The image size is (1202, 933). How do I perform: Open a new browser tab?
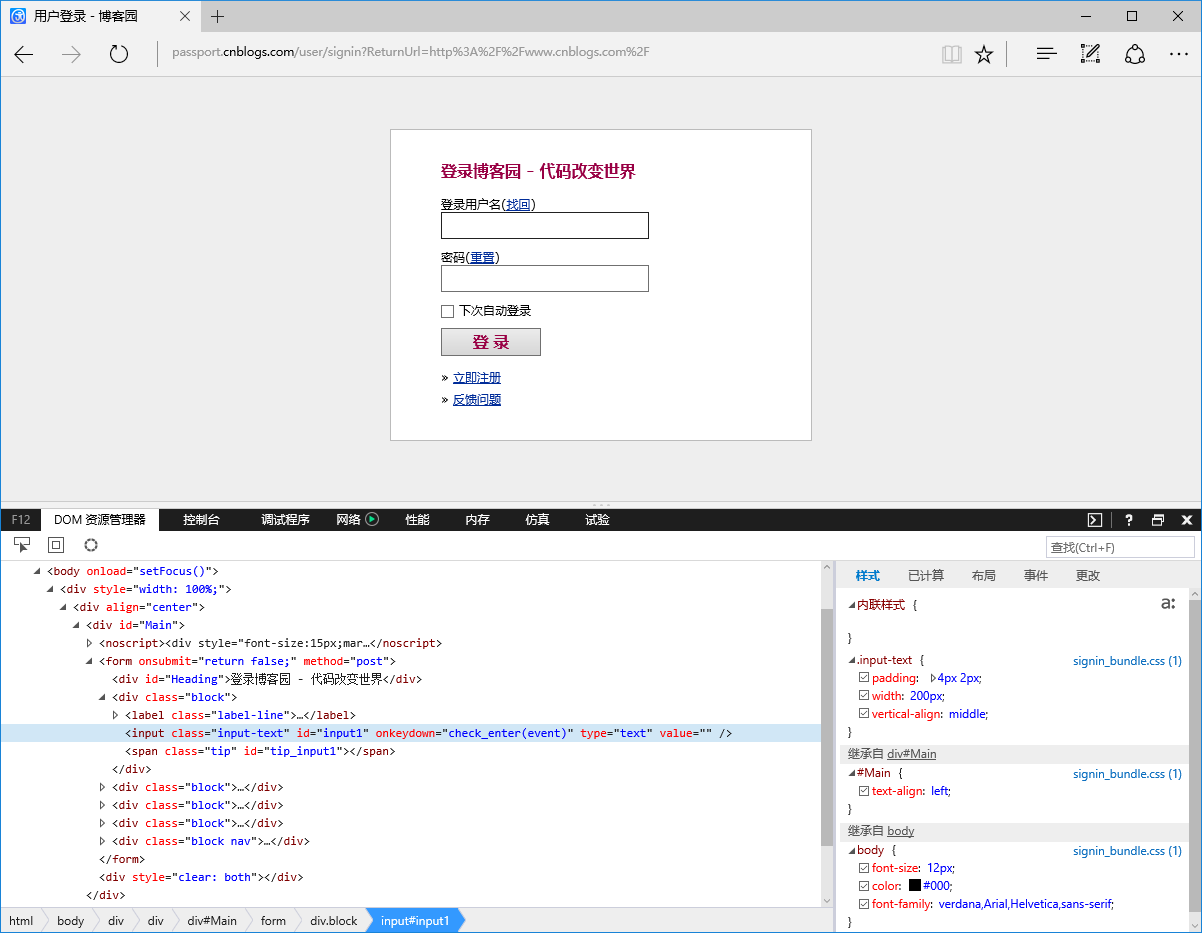coord(218,16)
